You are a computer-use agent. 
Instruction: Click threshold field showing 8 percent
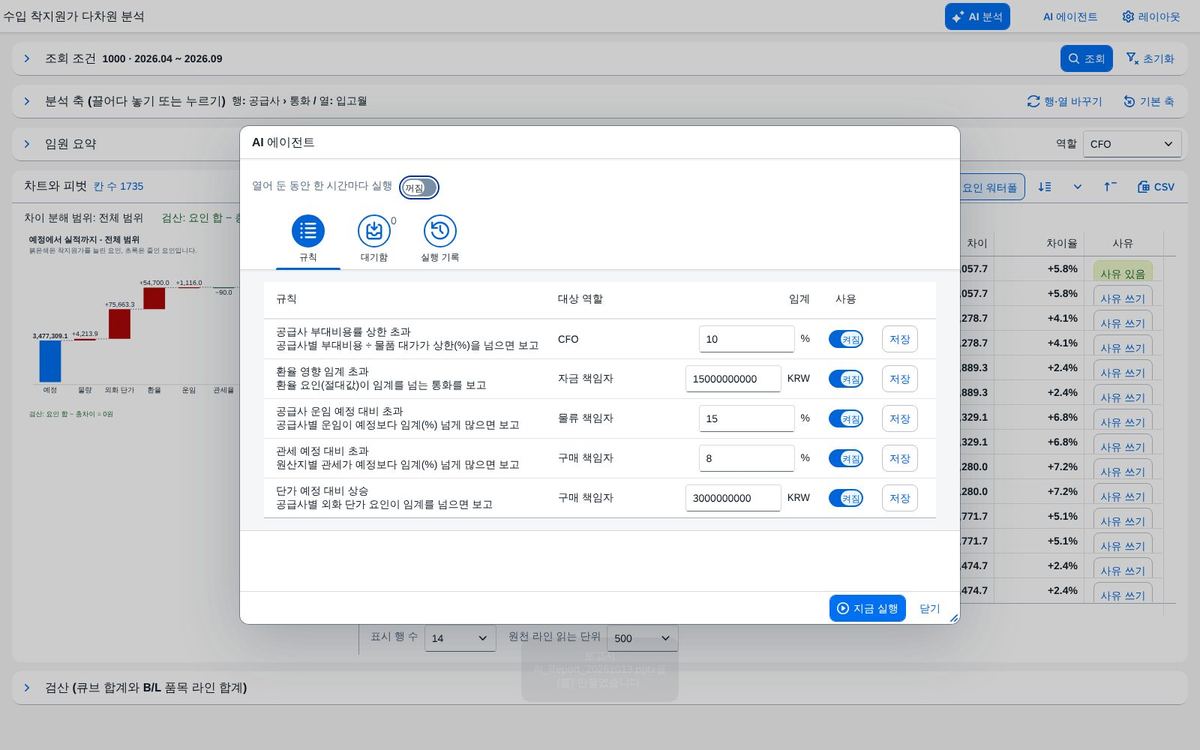746,458
